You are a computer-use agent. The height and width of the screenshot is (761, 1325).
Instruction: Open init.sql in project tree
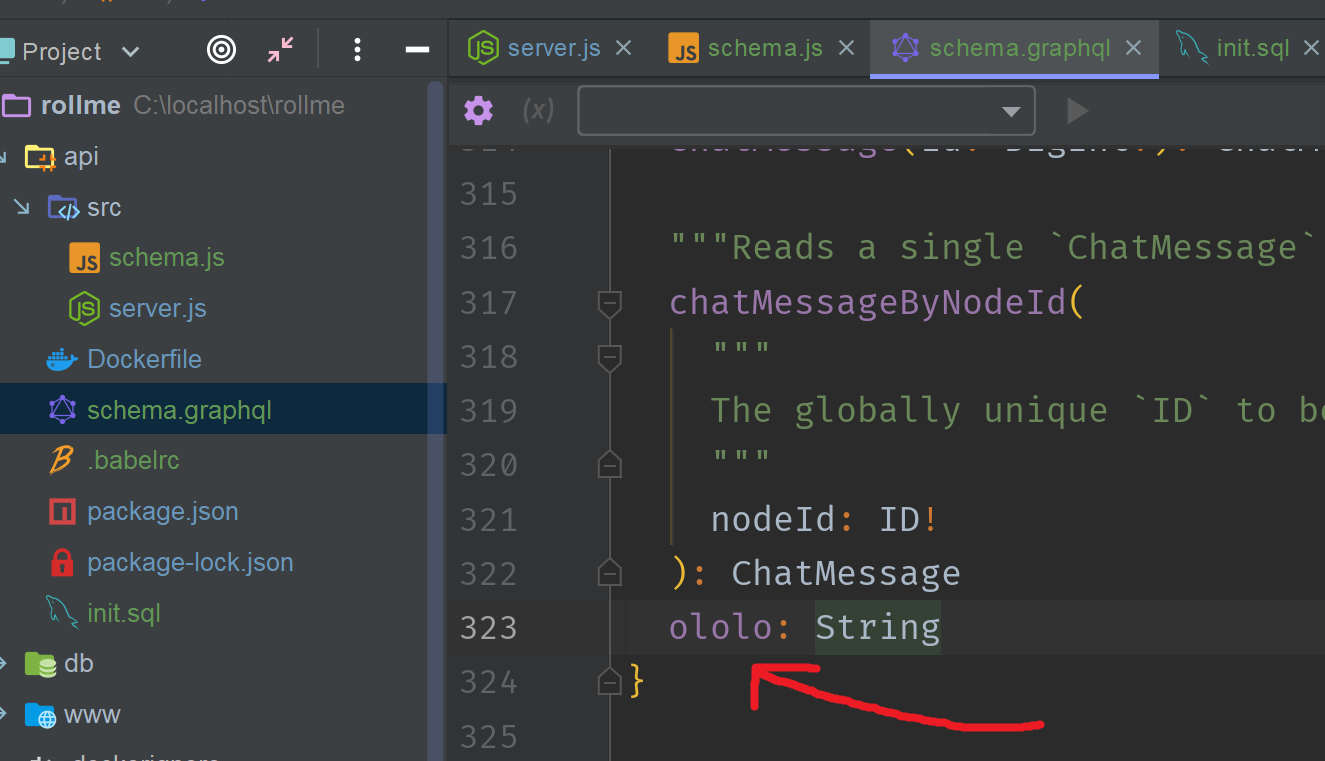[124, 613]
